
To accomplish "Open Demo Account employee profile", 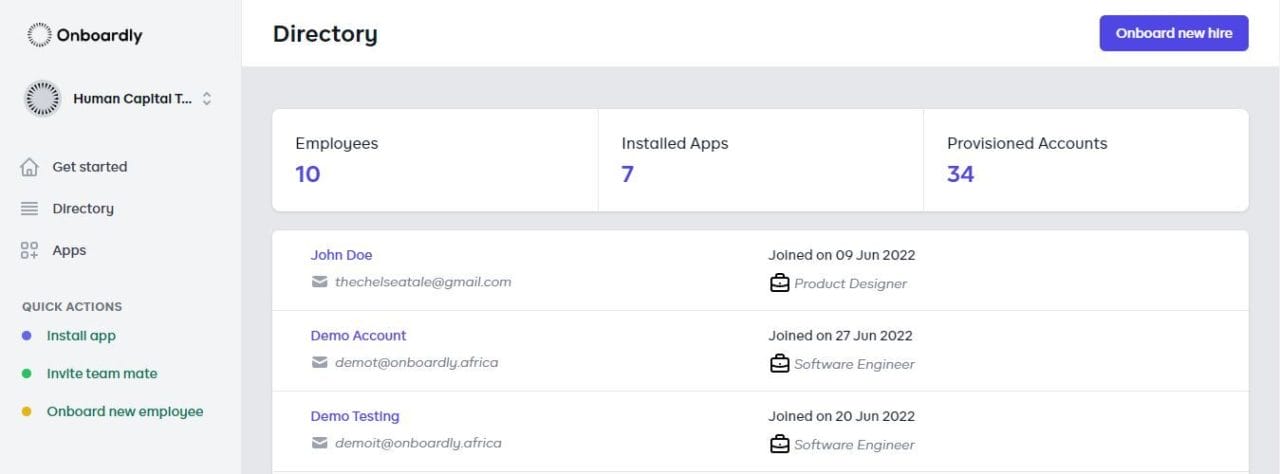I will [x=358, y=336].
